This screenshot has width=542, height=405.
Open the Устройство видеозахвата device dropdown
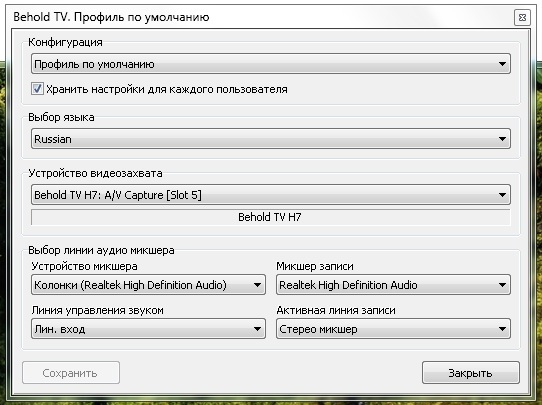pos(271,195)
